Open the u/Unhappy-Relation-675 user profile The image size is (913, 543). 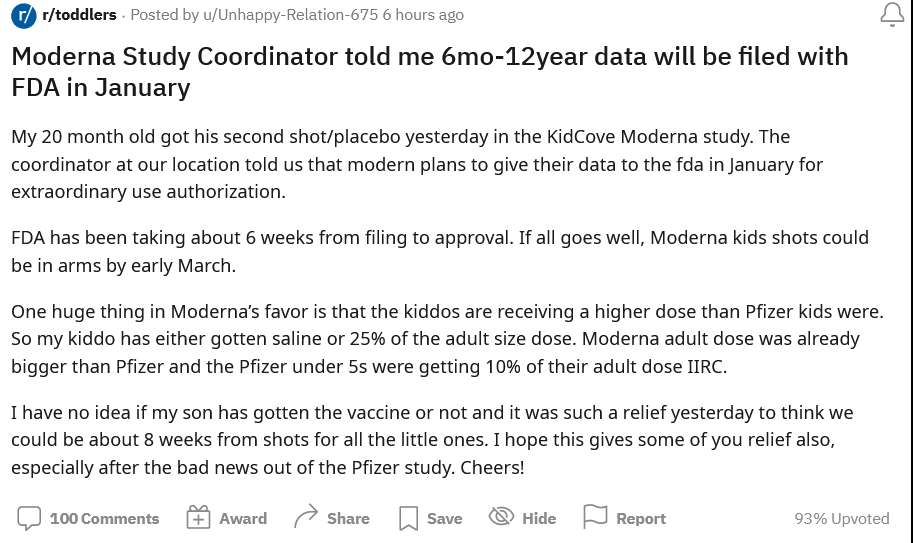pyautogui.click(x=291, y=15)
